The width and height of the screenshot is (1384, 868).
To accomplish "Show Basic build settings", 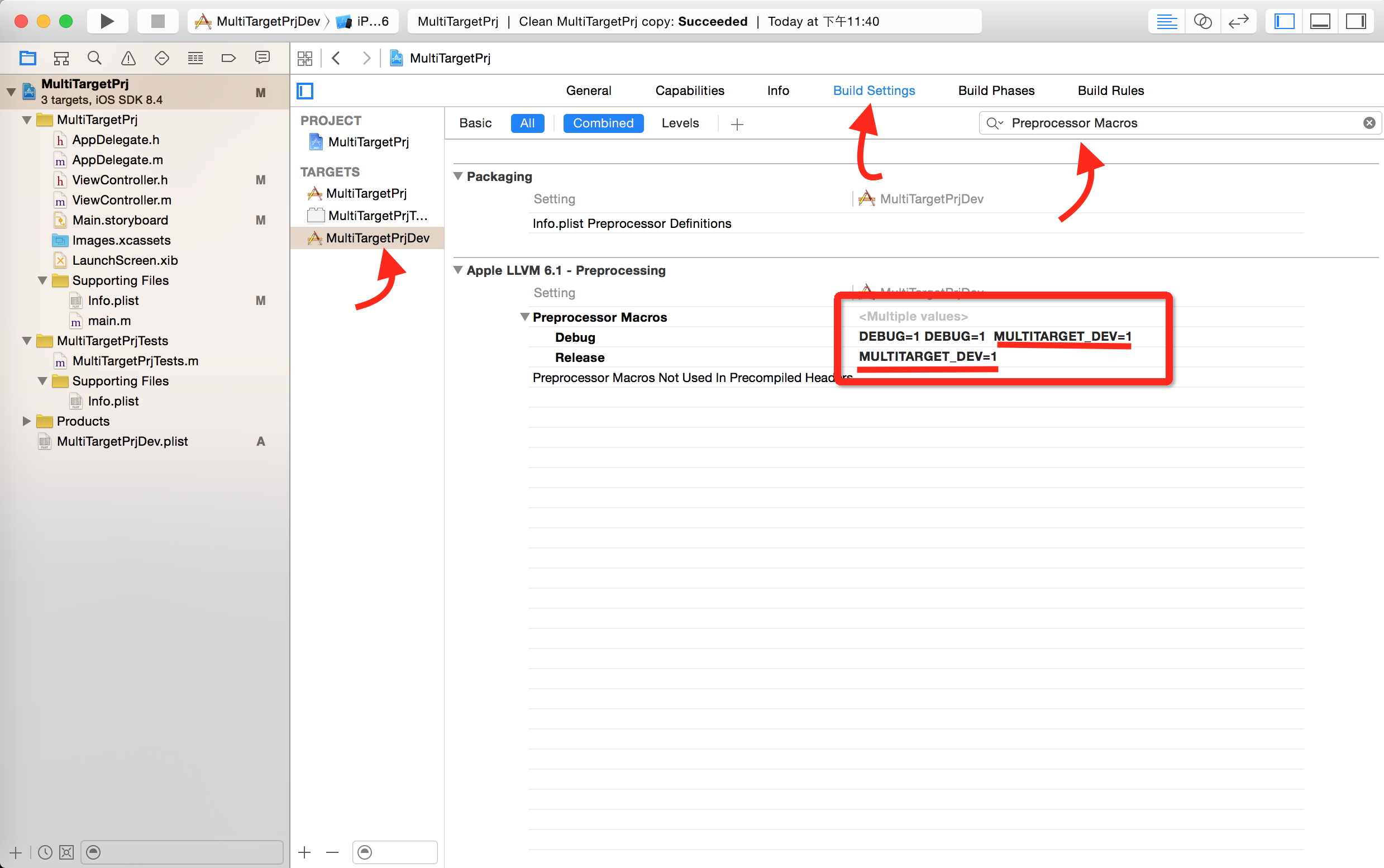I will (475, 123).
